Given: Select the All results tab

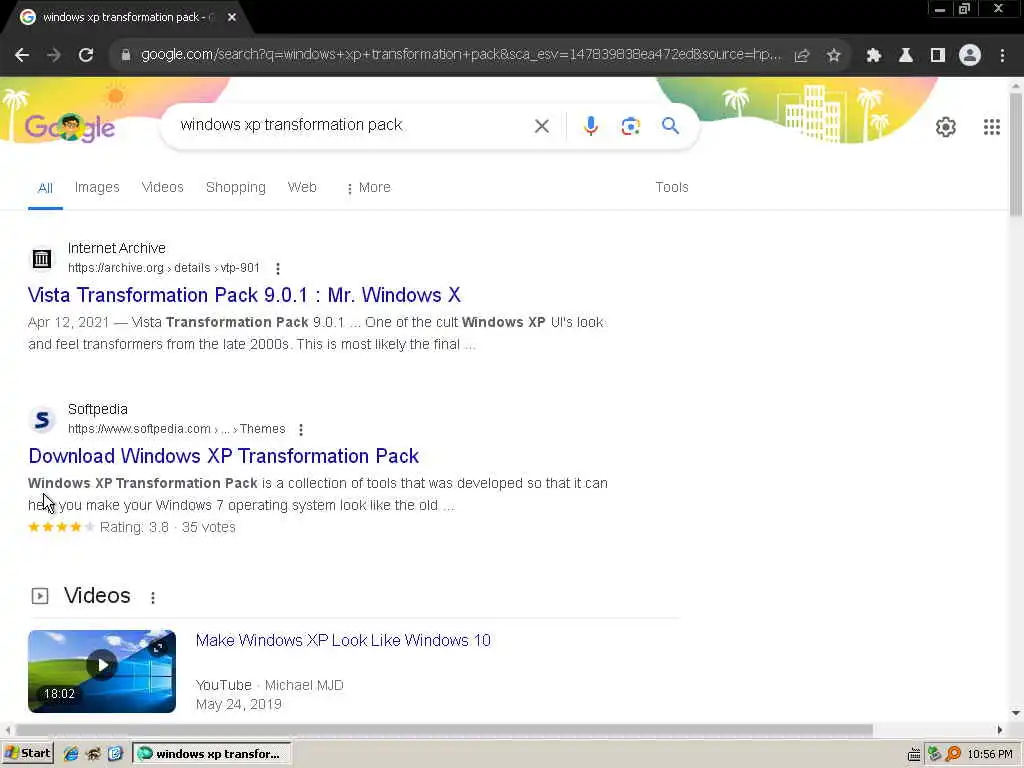Looking at the screenshot, I should 45,188.
